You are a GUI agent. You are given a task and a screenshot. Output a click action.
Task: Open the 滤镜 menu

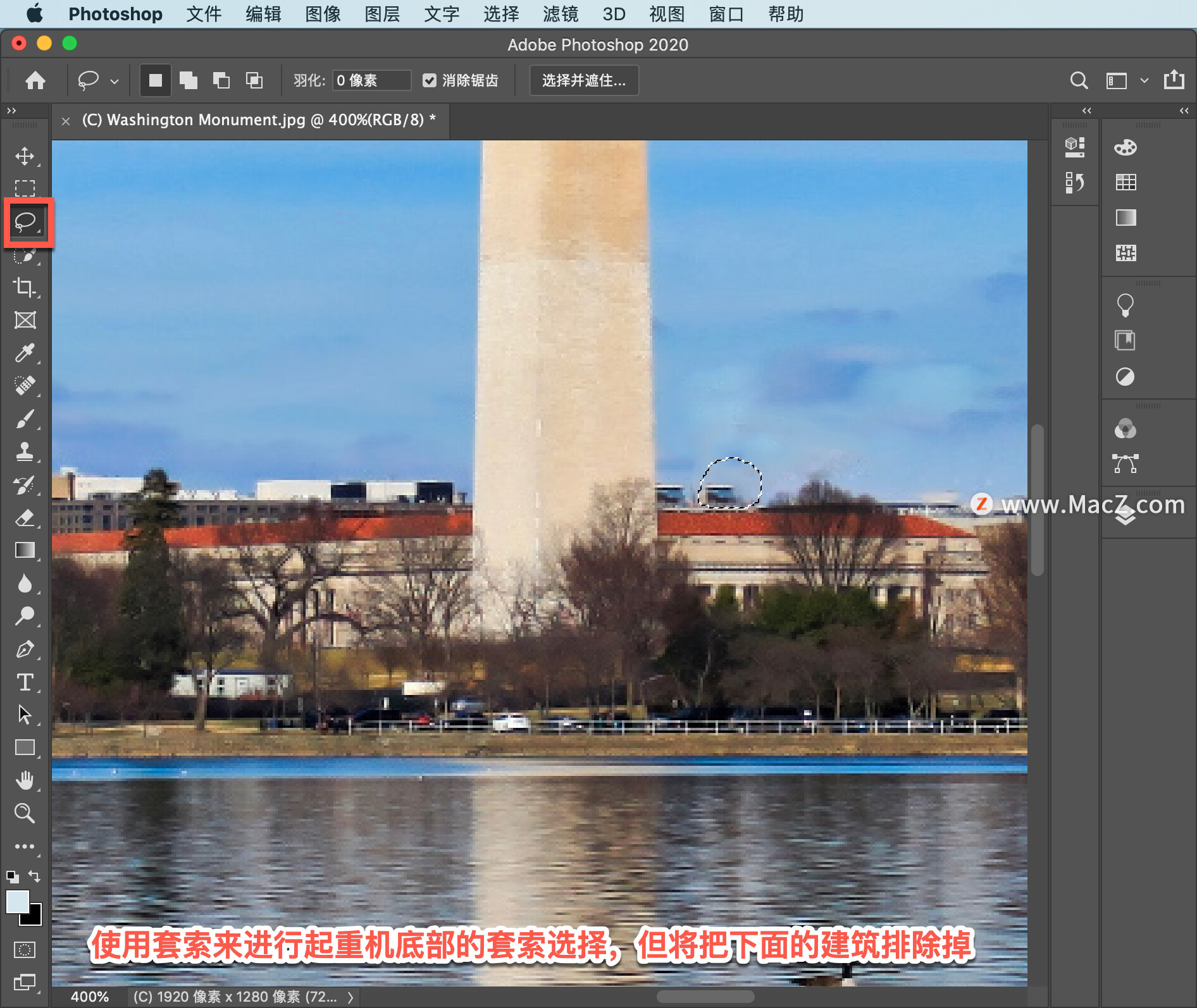click(561, 14)
